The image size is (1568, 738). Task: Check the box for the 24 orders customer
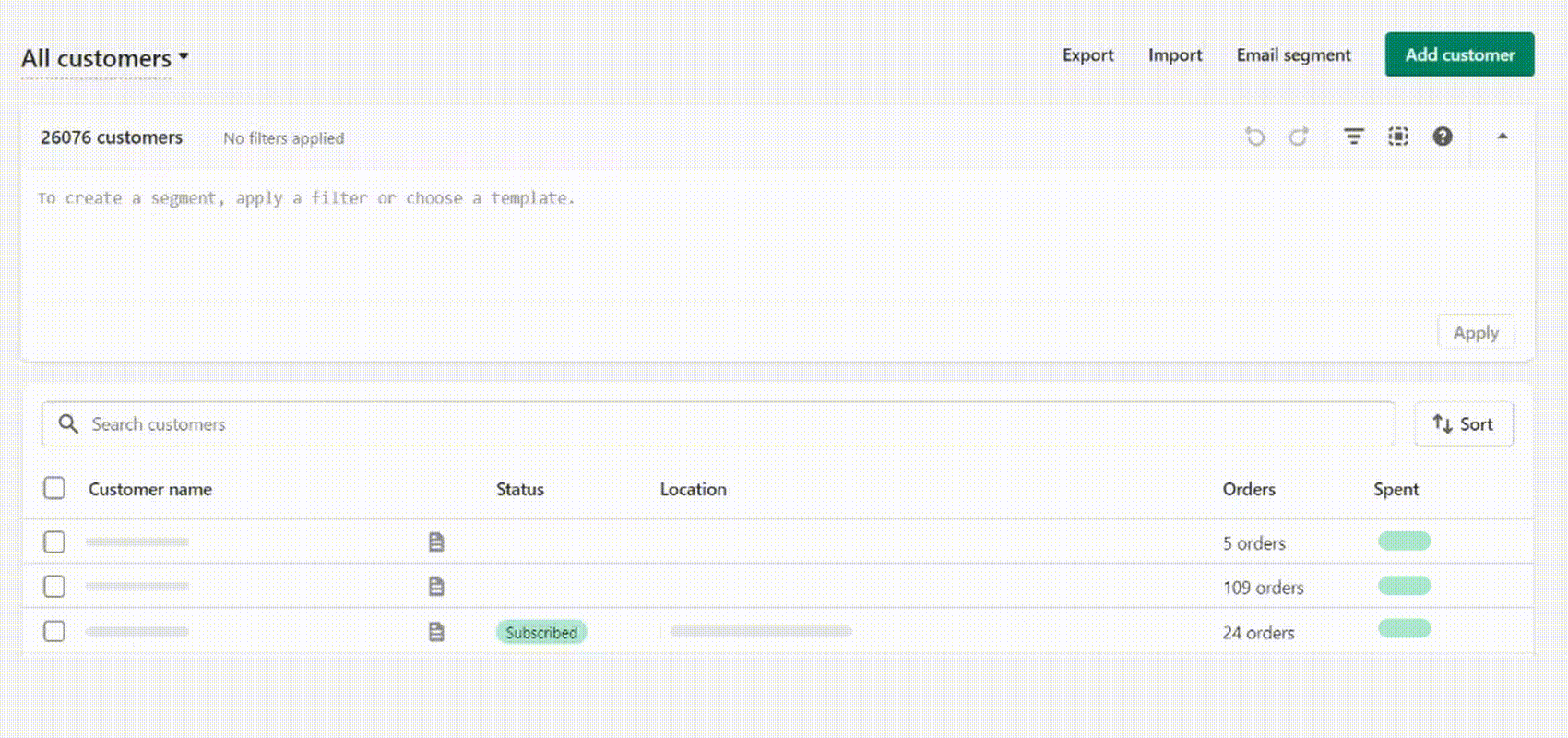[x=54, y=631]
